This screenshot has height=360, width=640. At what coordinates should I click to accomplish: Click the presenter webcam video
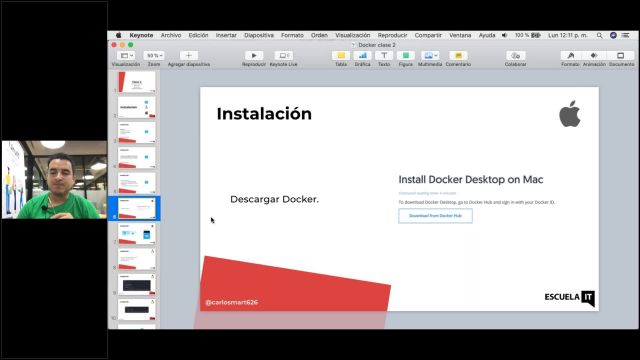(x=54, y=180)
